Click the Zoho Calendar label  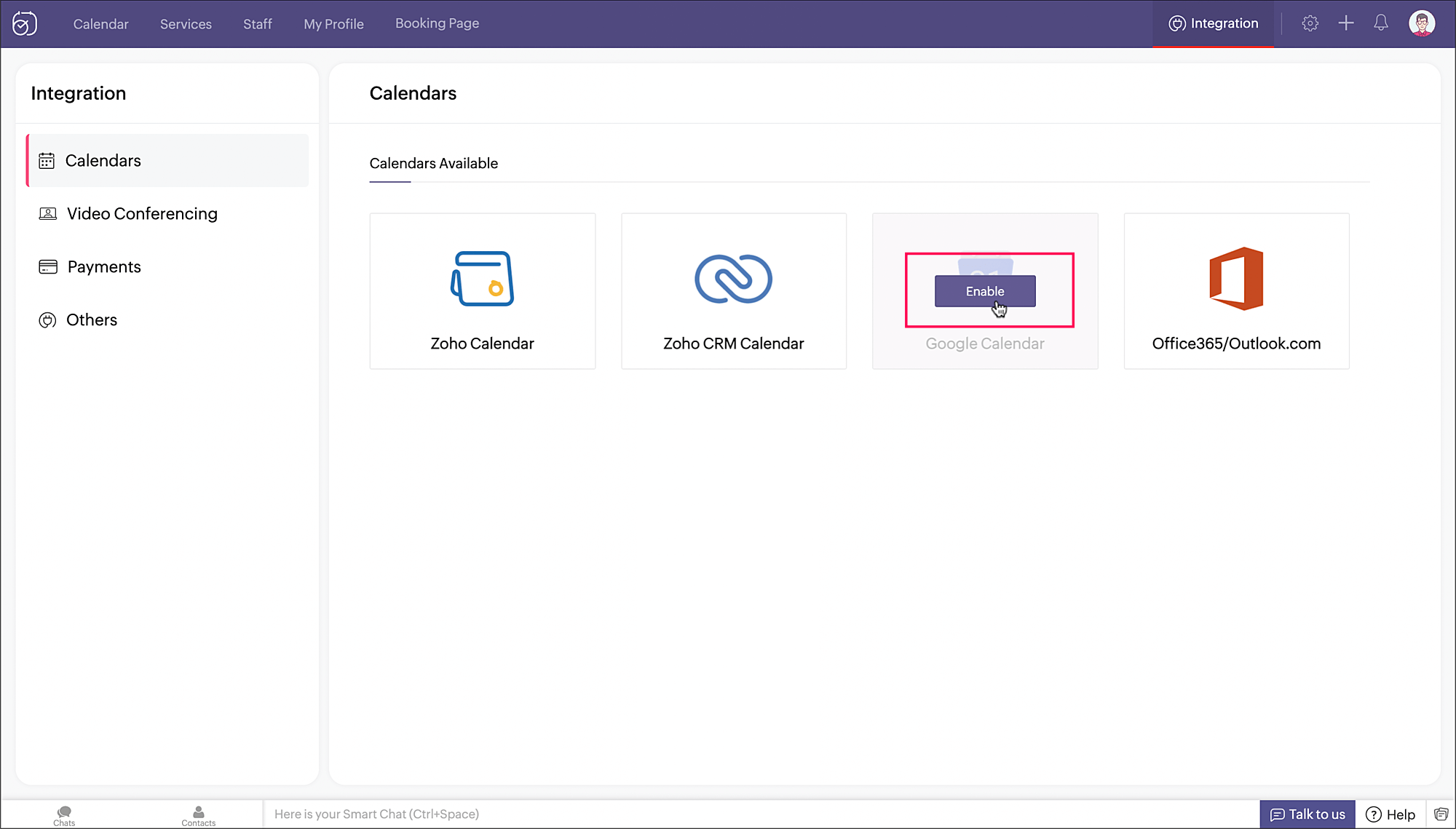point(482,344)
